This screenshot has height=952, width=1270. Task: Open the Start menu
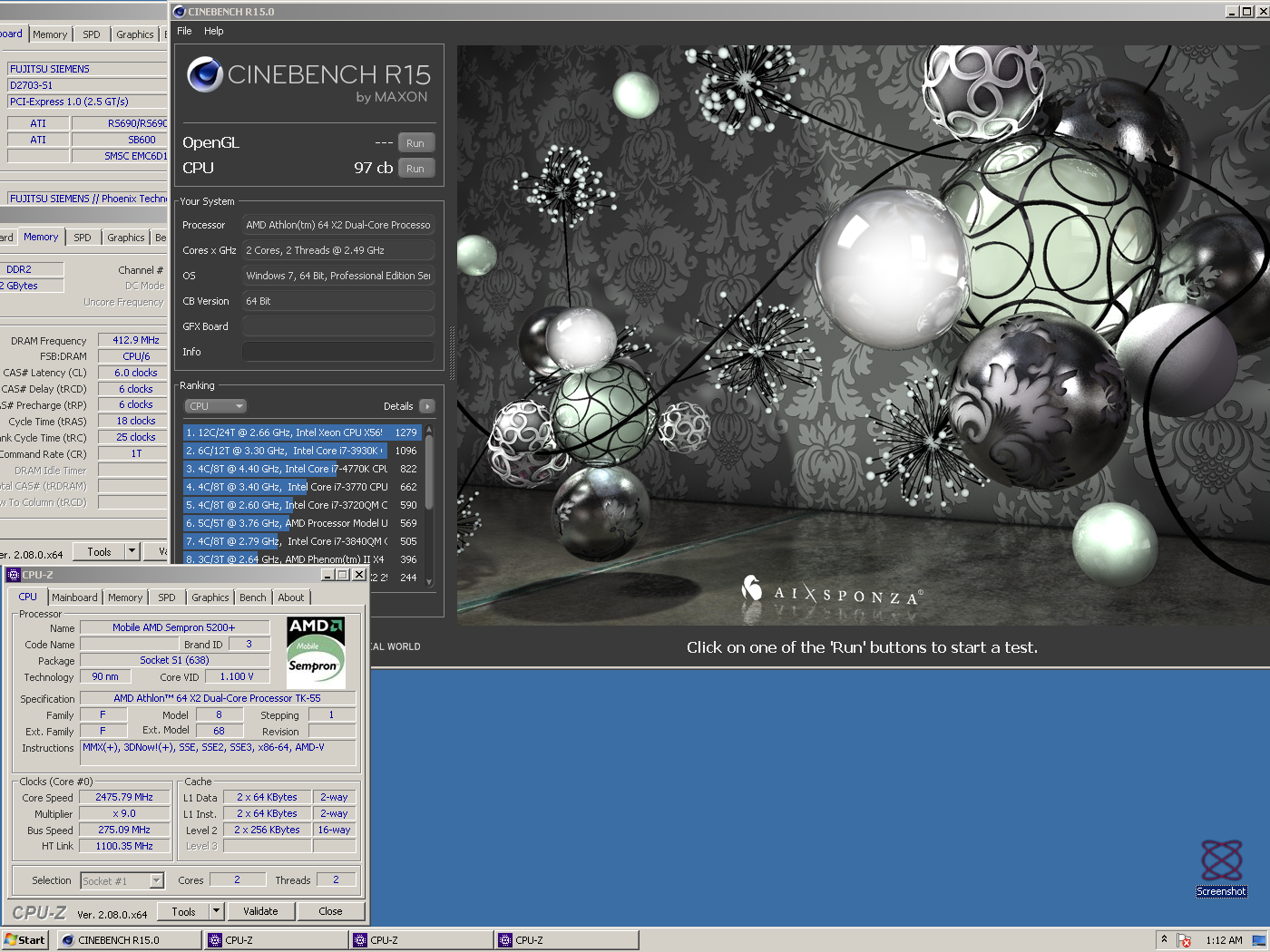coord(24,940)
